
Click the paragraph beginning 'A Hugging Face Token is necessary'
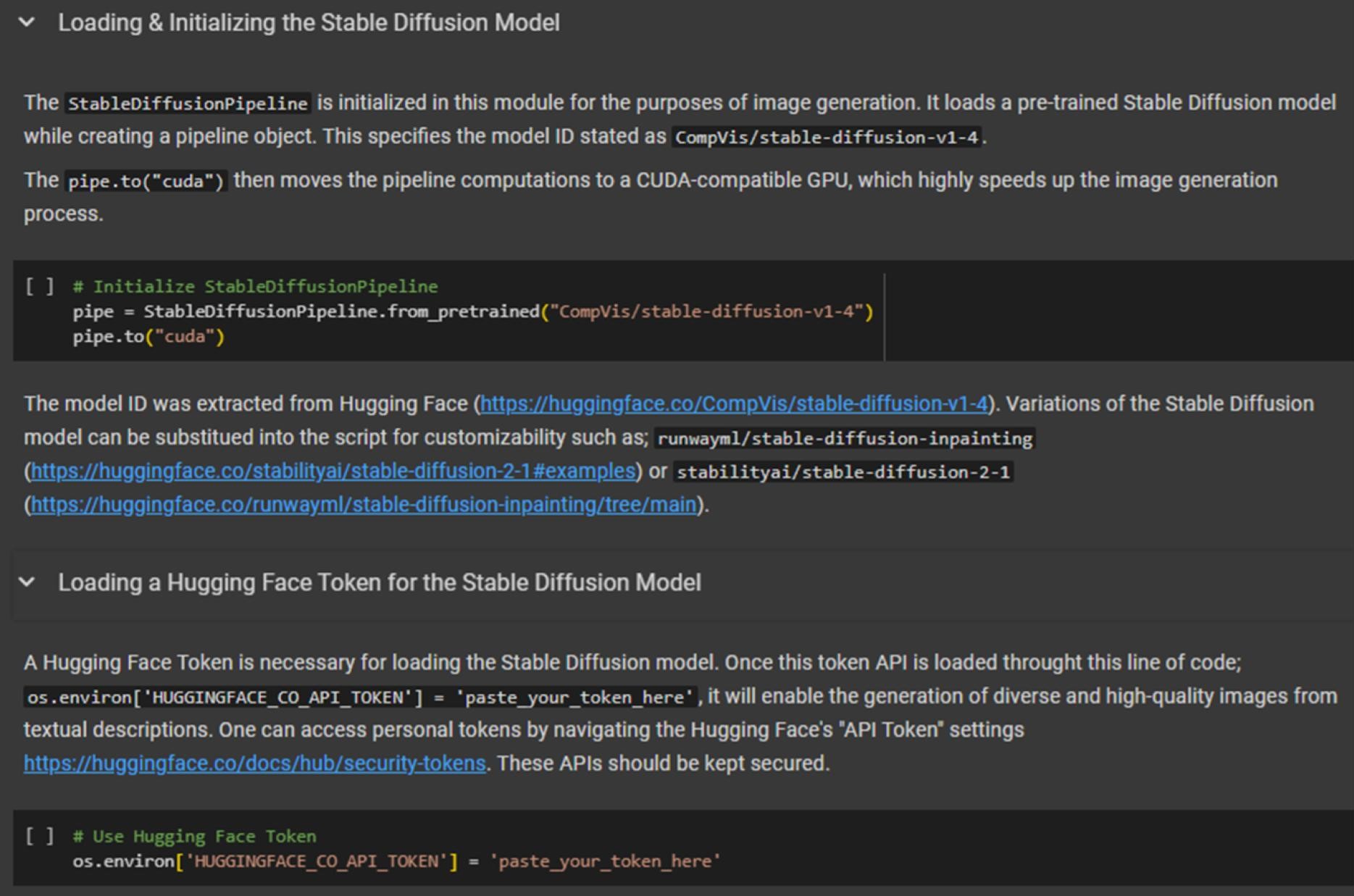[x=680, y=713]
